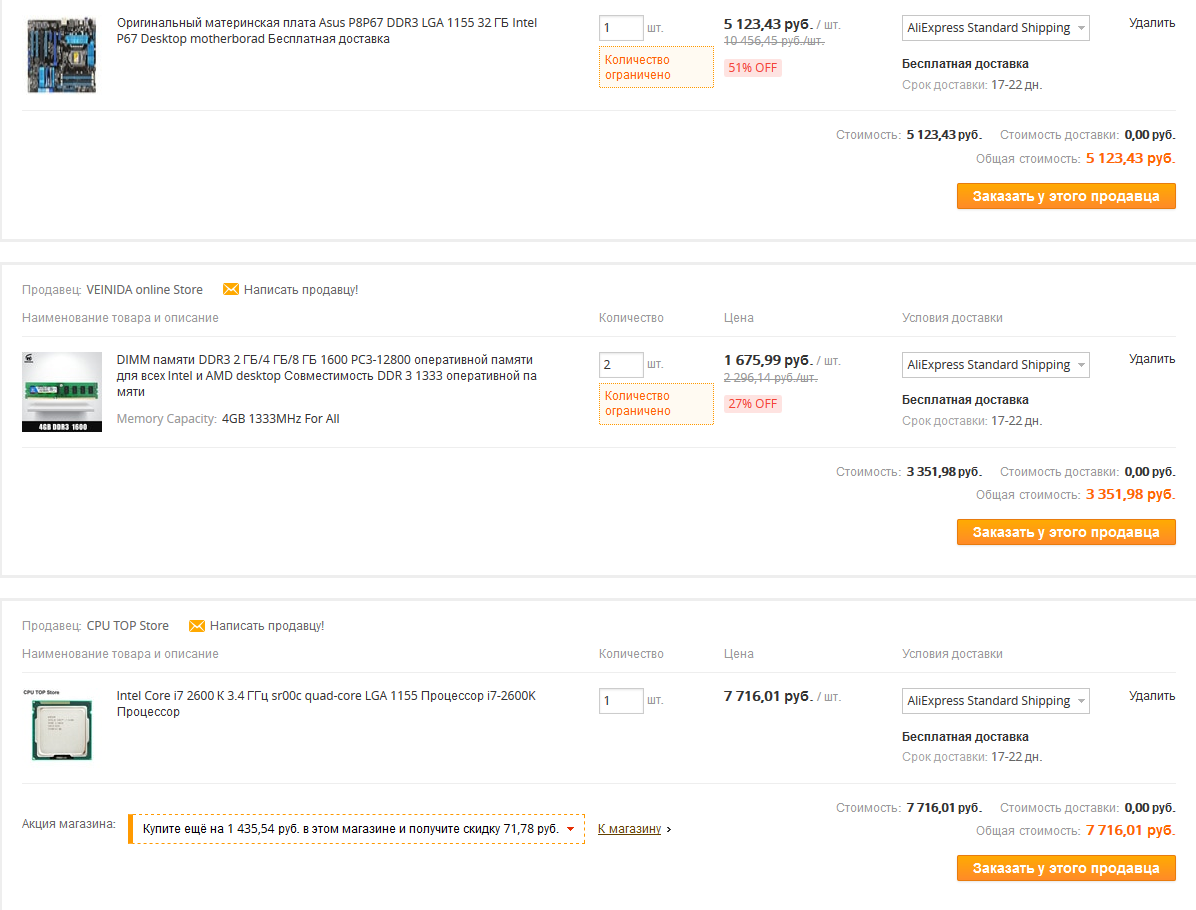Remove the DDR3 memory from cart
Viewport: 1196px width, 910px height.
point(1152,359)
